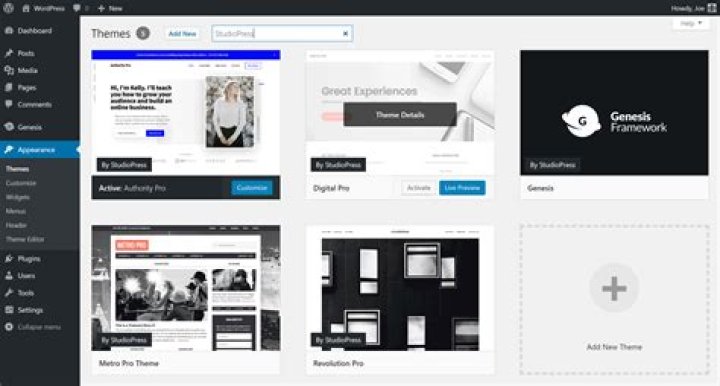
Task: Activate the Digital Pro theme
Action: pyautogui.click(x=418, y=188)
